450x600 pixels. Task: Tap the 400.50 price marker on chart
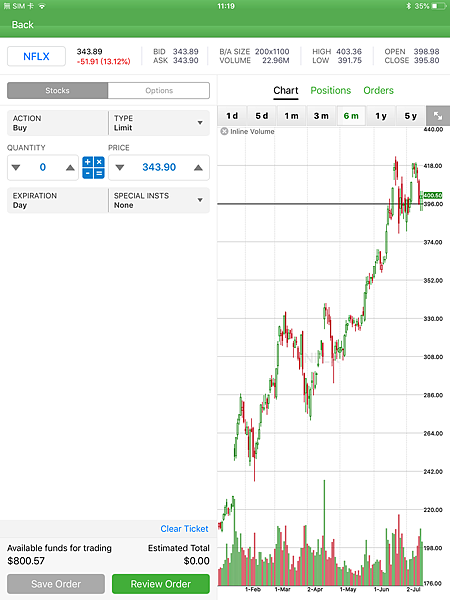tap(433, 196)
